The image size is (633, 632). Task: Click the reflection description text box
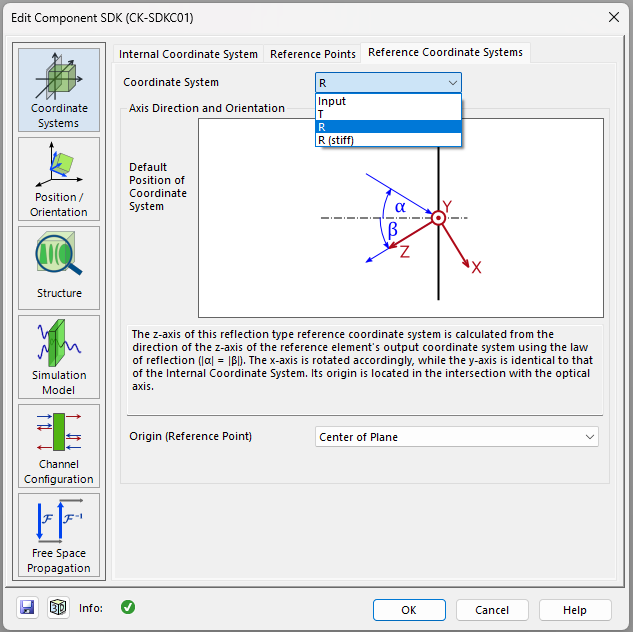(365, 370)
